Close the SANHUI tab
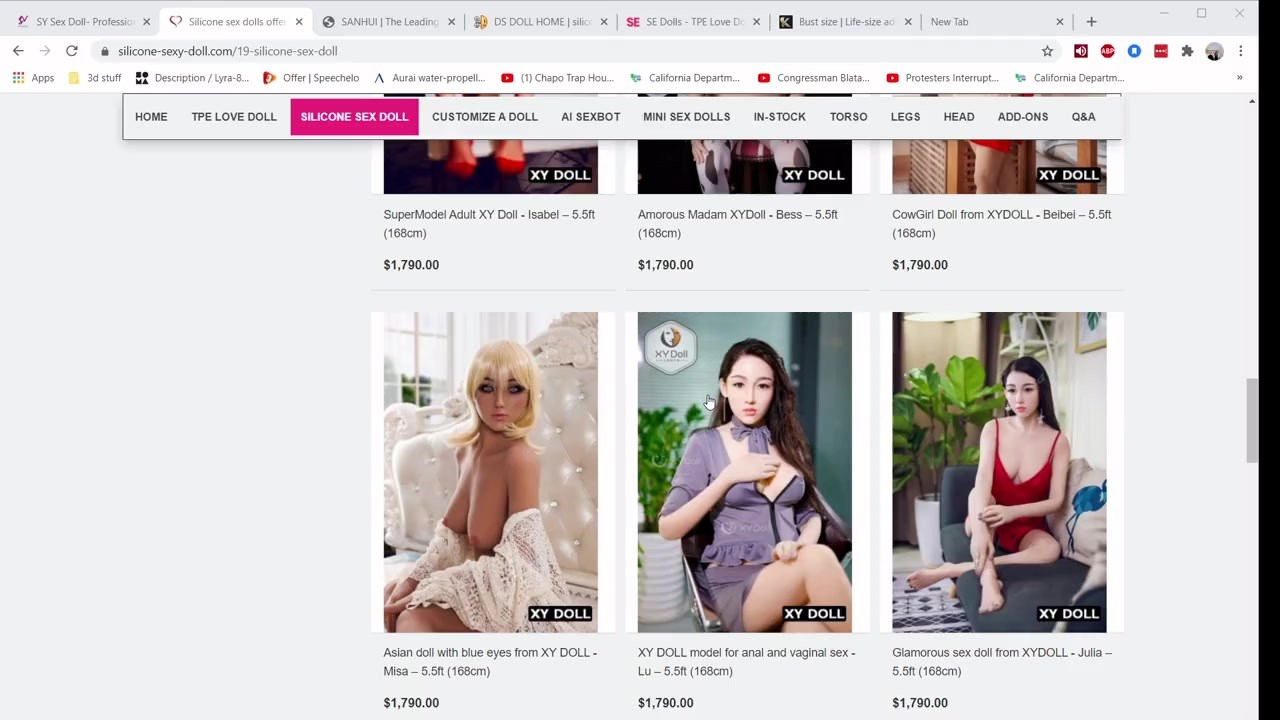The height and width of the screenshot is (720, 1280). coord(451,21)
